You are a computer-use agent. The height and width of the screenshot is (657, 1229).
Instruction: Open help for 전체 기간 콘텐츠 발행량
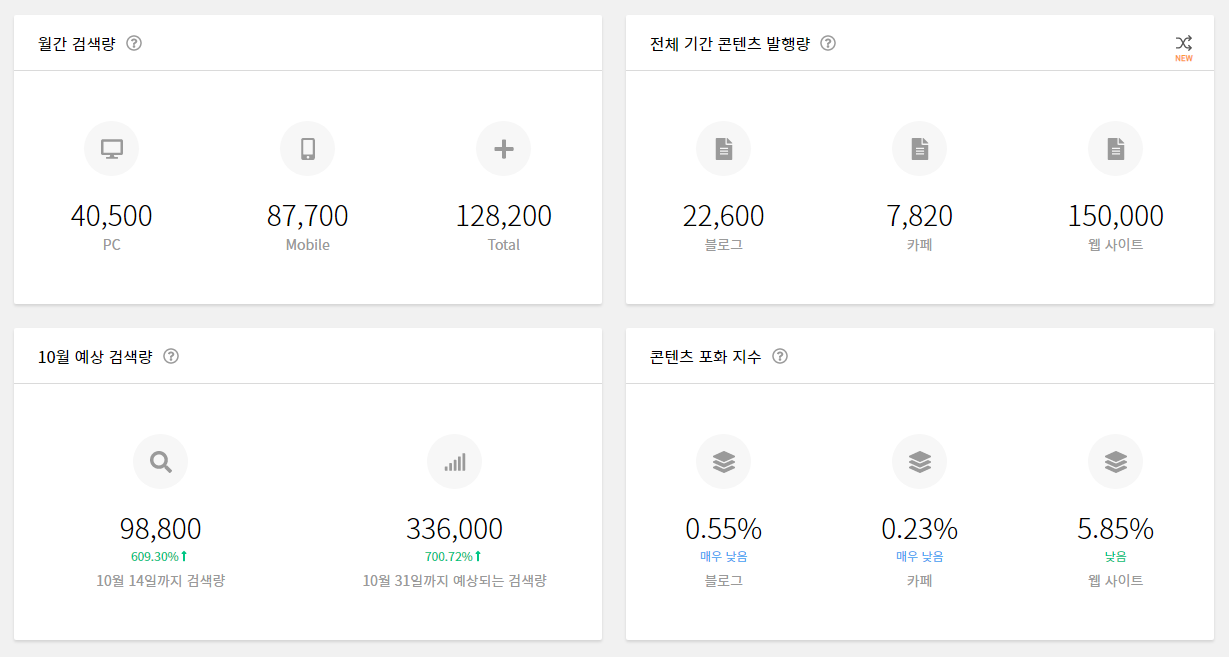point(828,43)
